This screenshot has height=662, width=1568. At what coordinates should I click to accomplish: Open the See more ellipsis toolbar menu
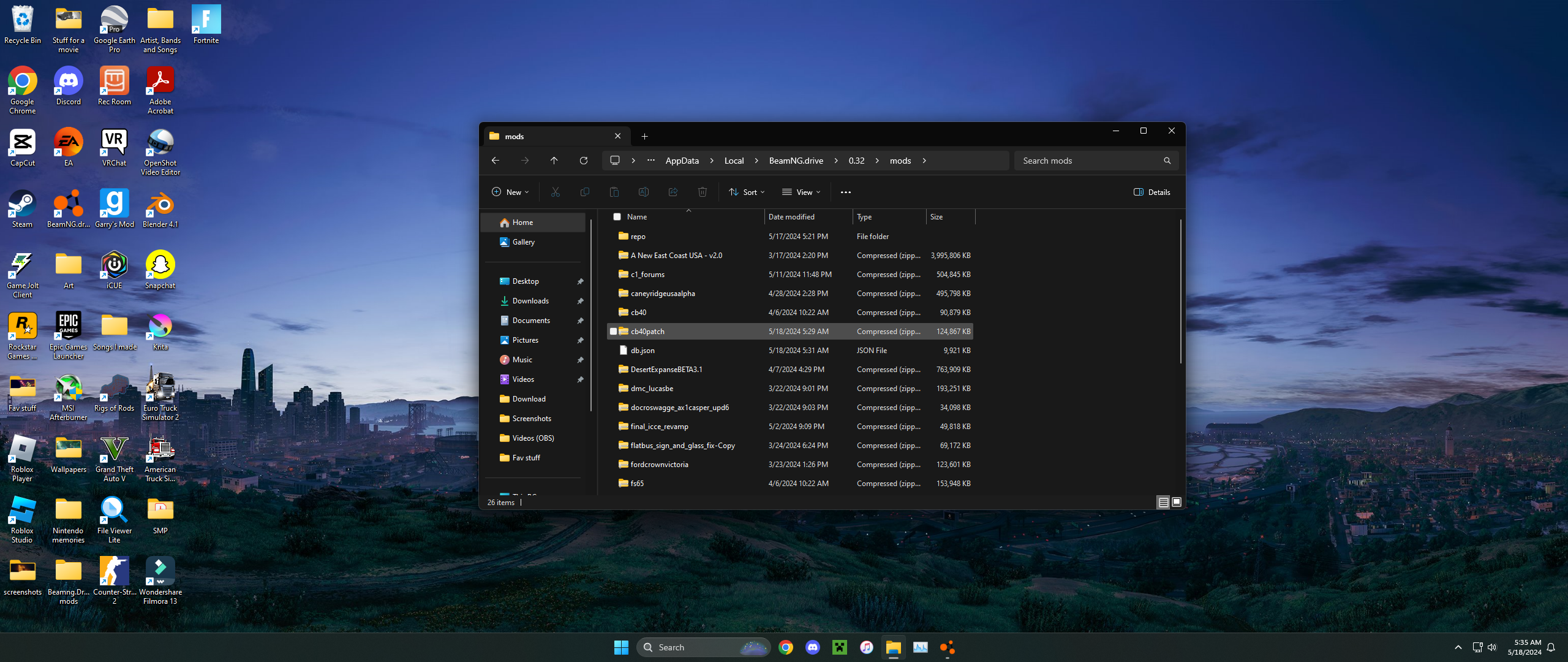[845, 192]
